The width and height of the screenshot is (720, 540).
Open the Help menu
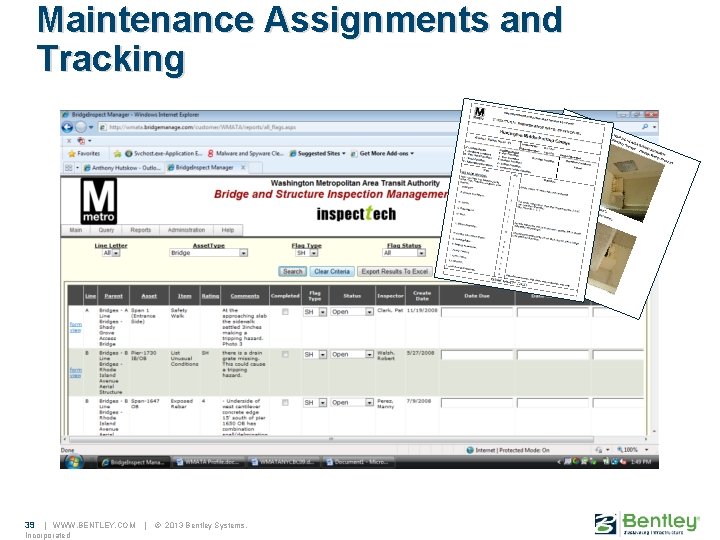[228, 230]
